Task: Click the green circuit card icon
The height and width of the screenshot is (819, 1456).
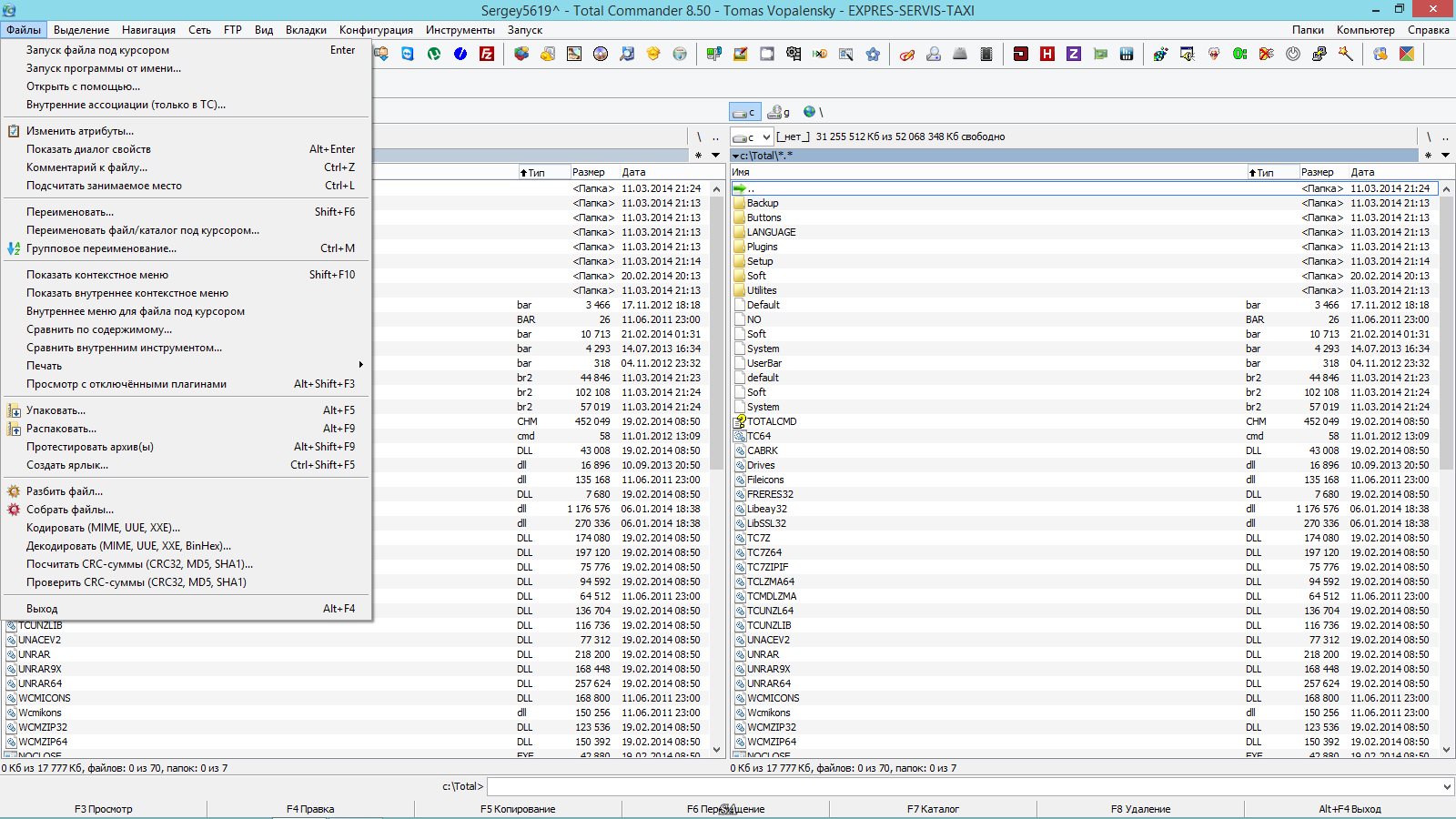Action: (1100, 54)
